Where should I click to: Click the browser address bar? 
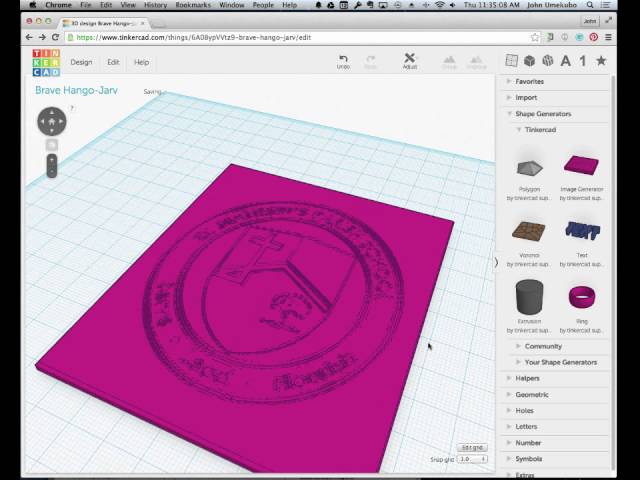[302, 37]
